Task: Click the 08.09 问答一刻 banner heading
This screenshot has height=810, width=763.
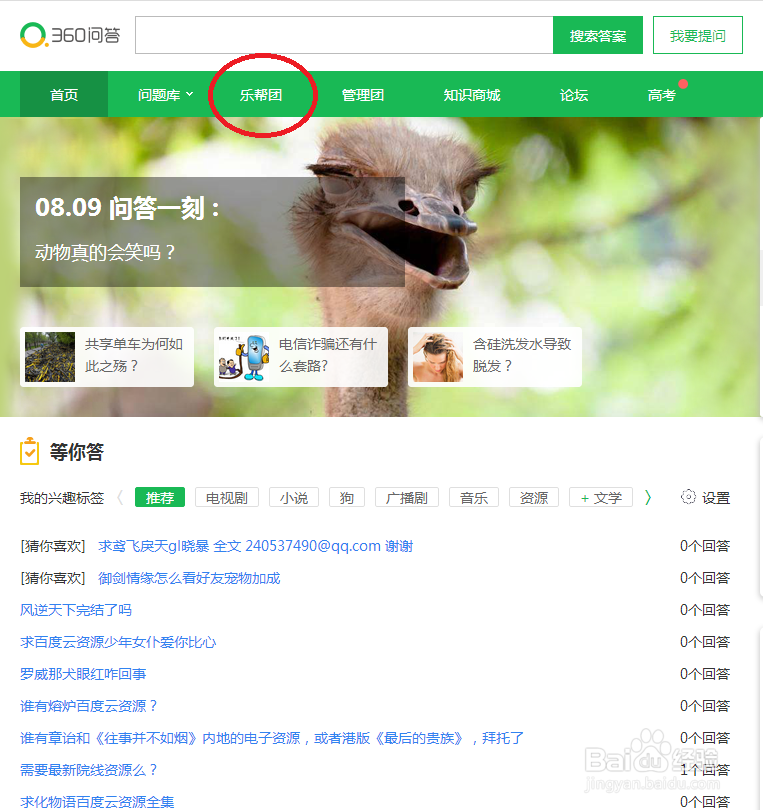Action: [128, 208]
